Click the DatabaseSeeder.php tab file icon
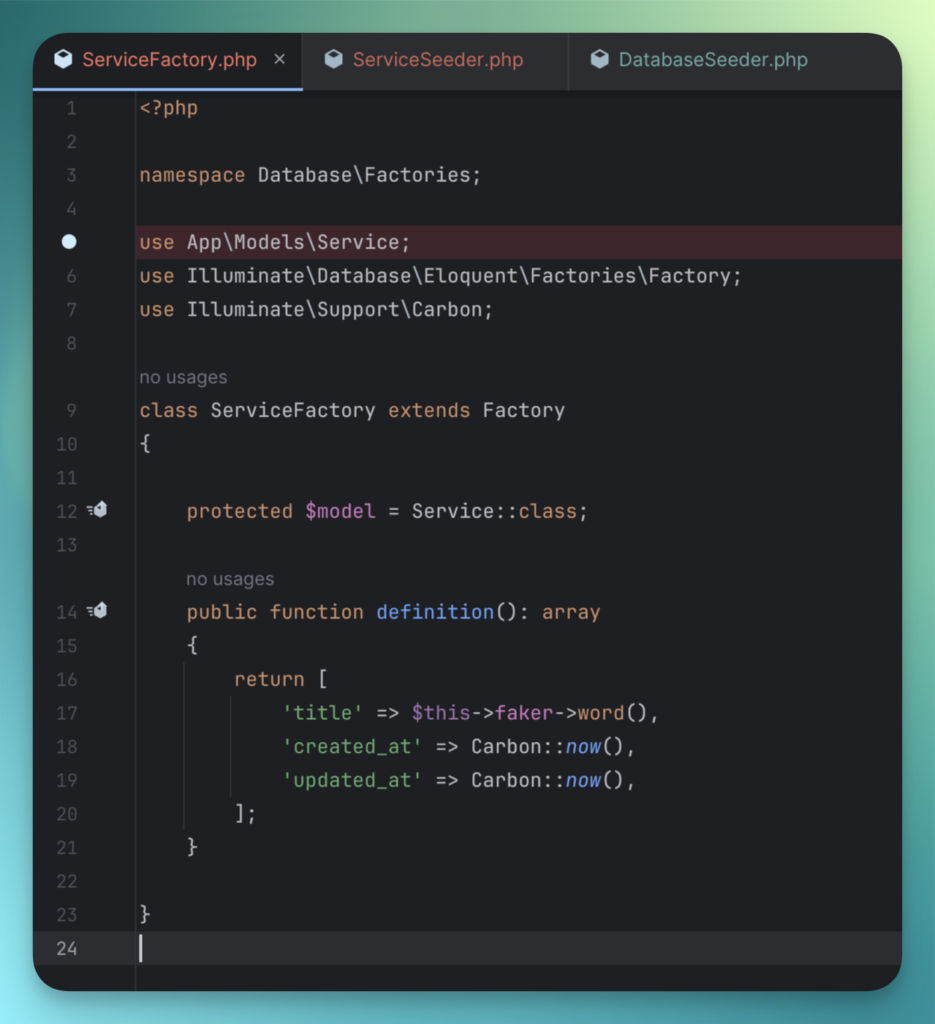 (600, 60)
